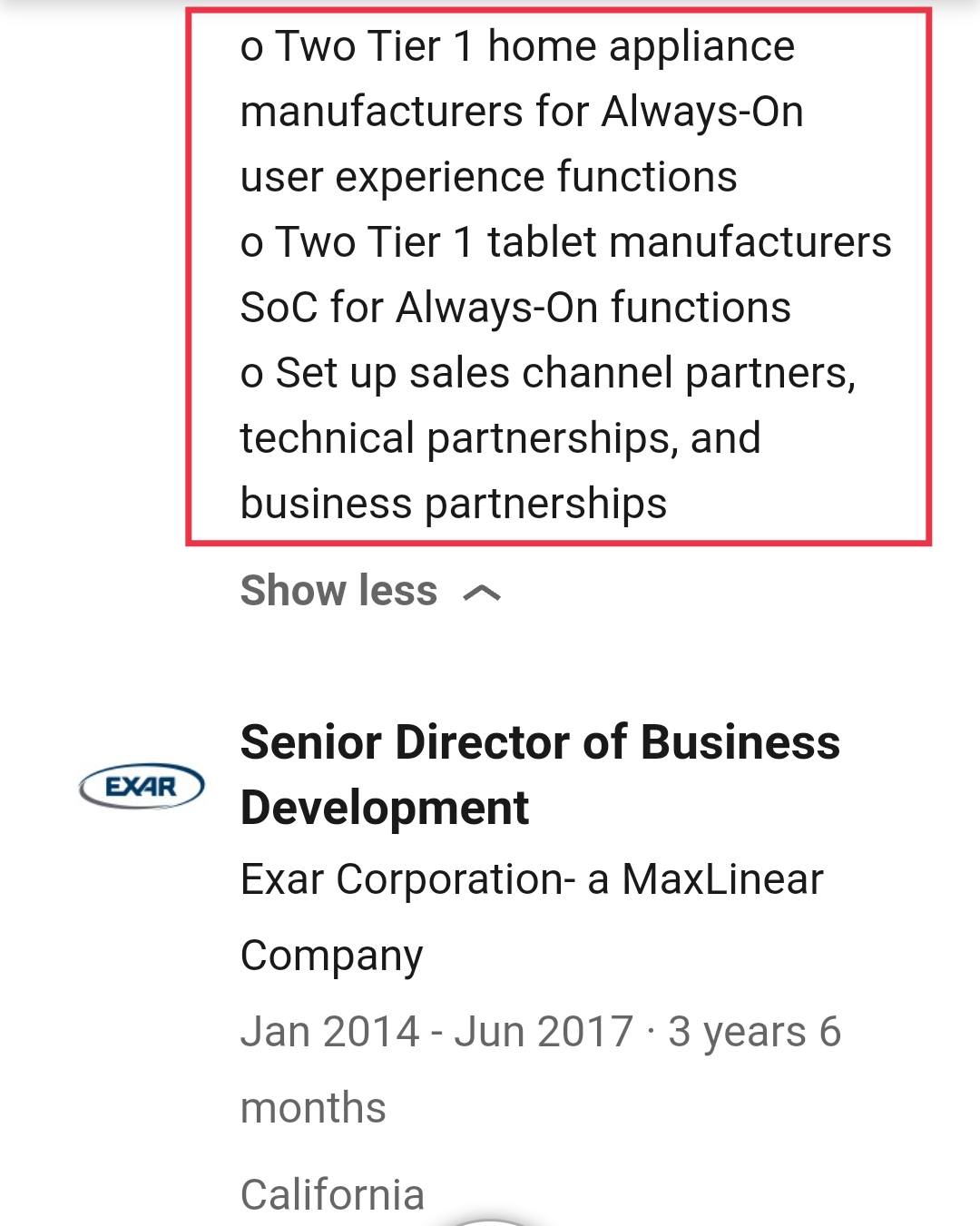Click the 'business partnerships' line
Screen dimensions: 980x1226
coord(454,504)
